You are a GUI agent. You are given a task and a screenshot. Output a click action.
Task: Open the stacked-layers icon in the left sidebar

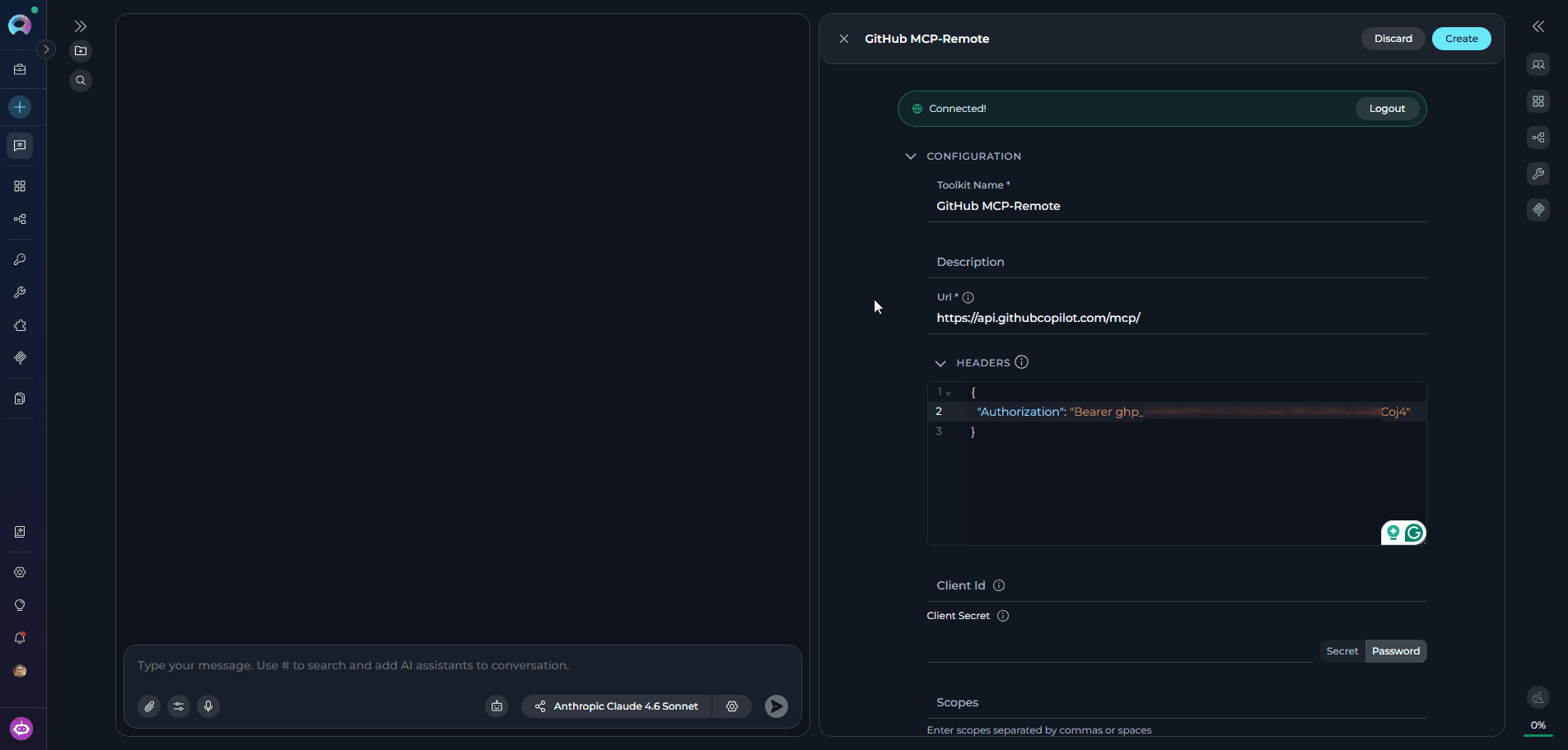20,358
